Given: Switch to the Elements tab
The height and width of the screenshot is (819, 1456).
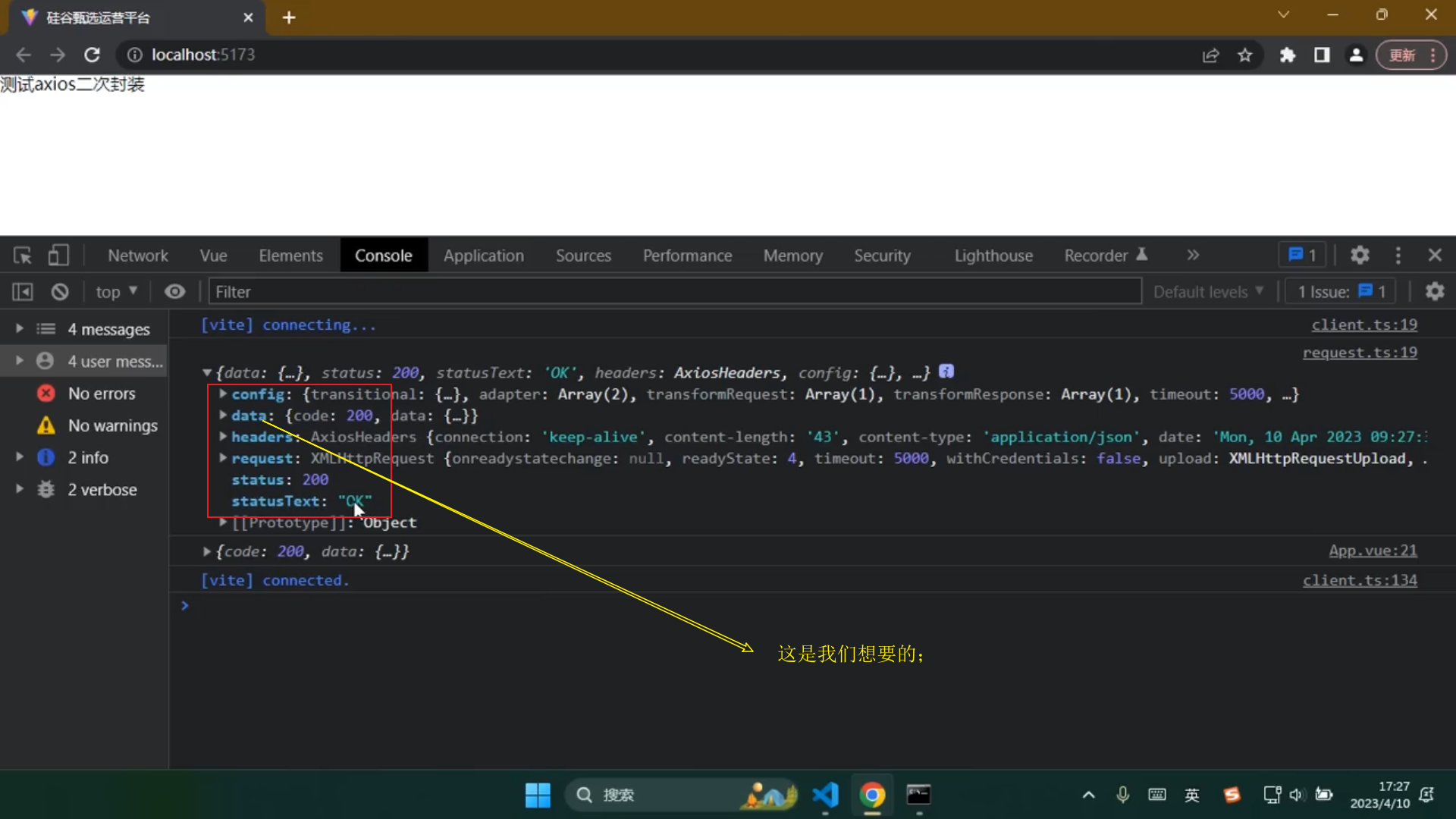Looking at the screenshot, I should 290,256.
